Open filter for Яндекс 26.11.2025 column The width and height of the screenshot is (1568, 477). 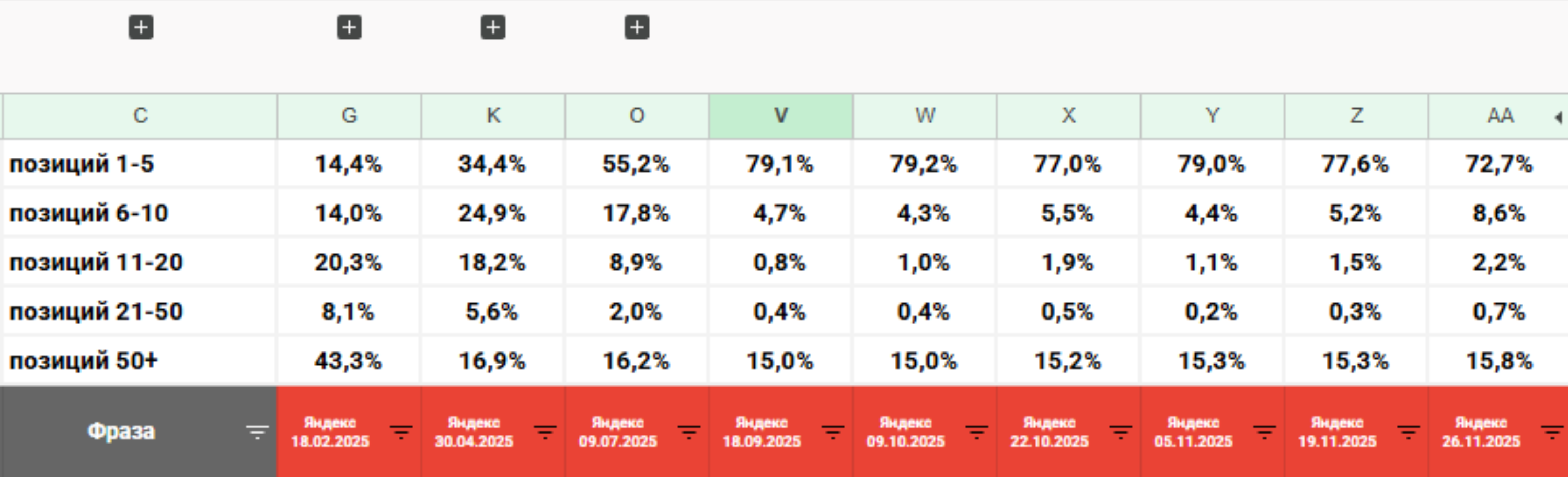click(1552, 433)
